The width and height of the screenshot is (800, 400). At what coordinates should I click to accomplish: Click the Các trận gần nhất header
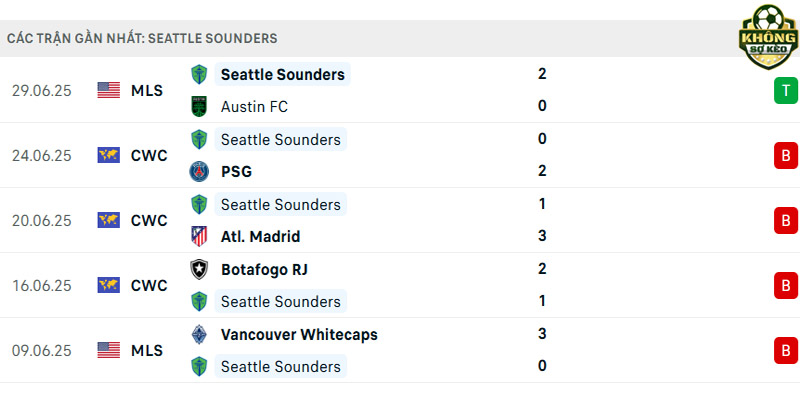click(x=142, y=38)
